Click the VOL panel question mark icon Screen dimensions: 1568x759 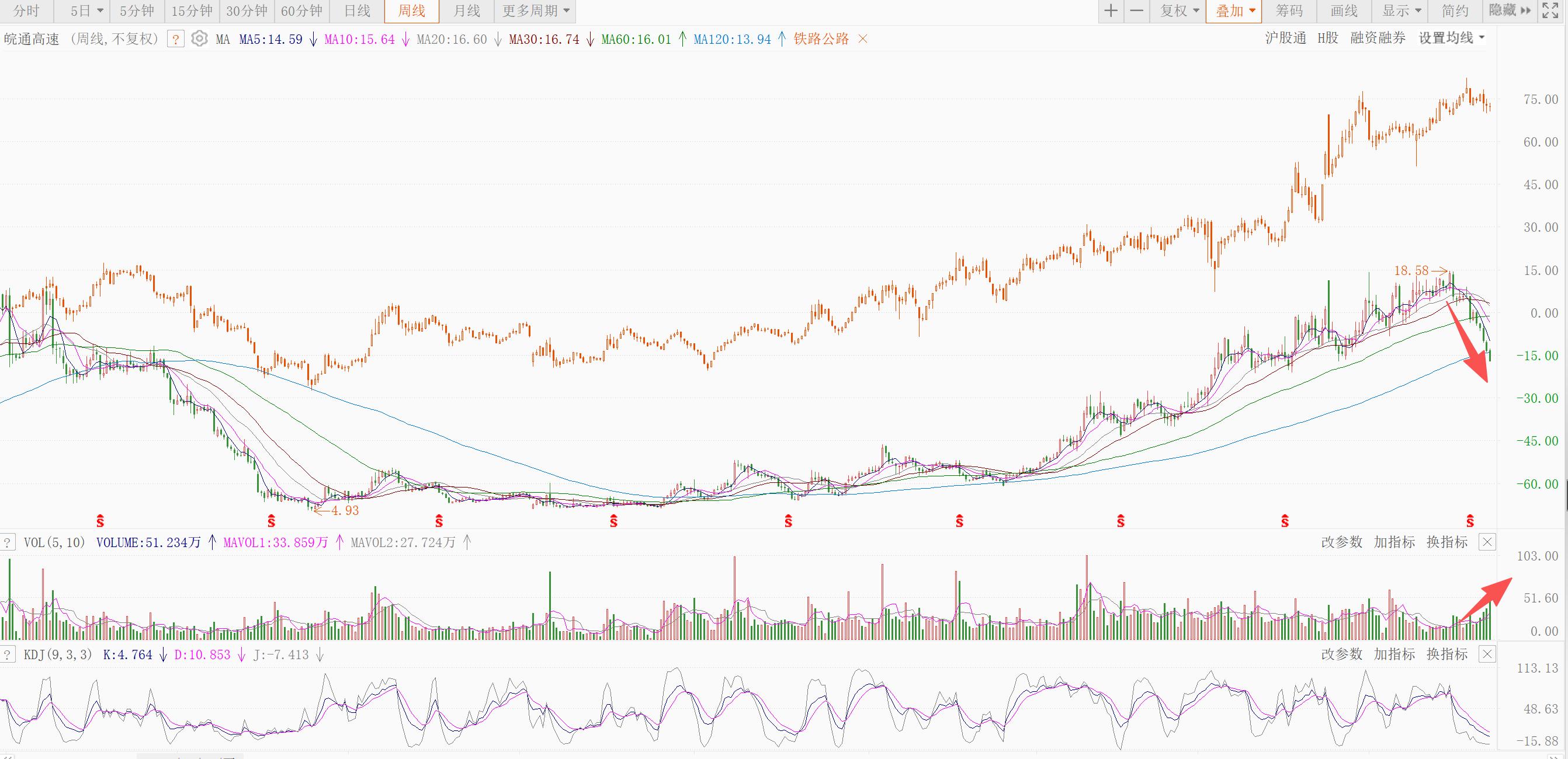[8, 542]
